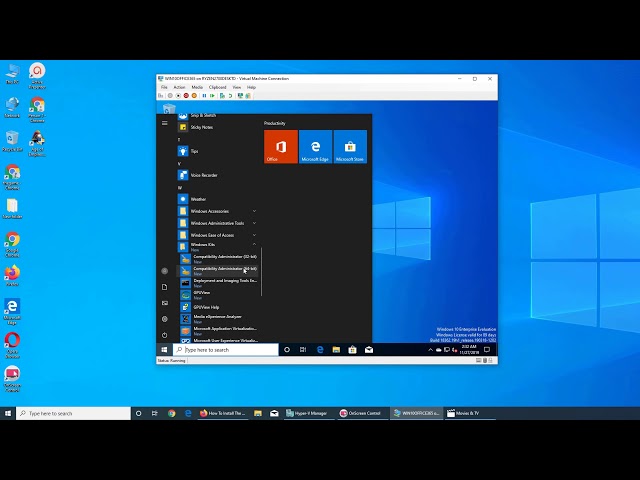The height and width of the screenshot is (480, 640).
Task: Open Mail from VM taskbar
Action: pyautogui.click(x=369, y=349)
